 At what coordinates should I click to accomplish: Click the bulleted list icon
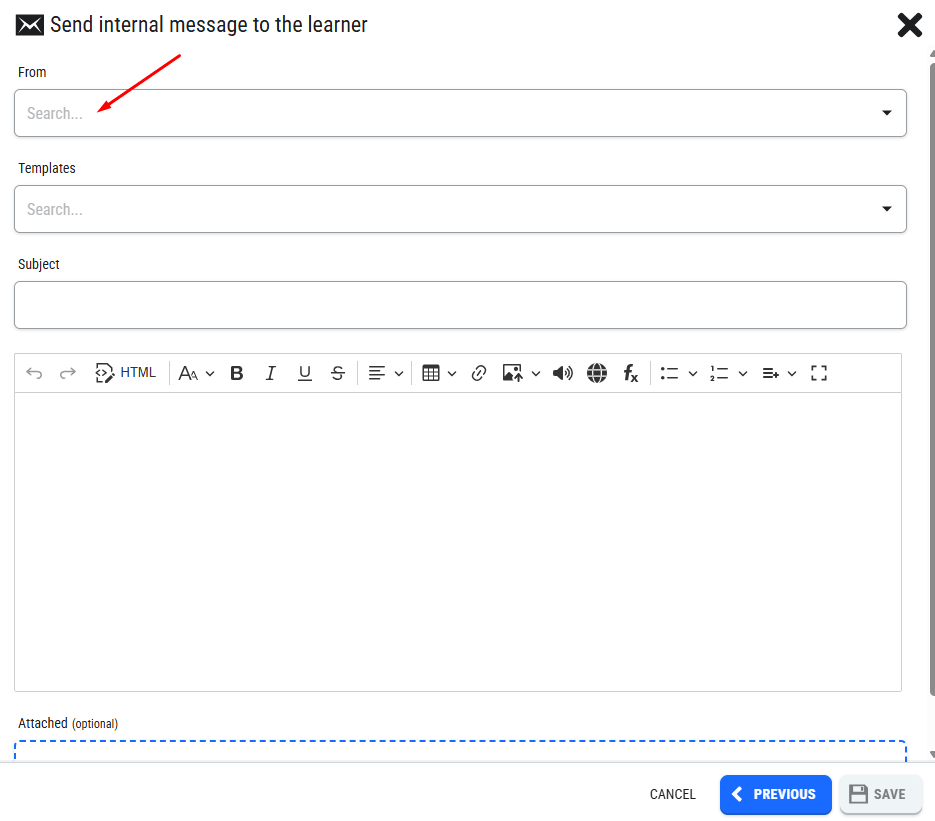(669, 373)
